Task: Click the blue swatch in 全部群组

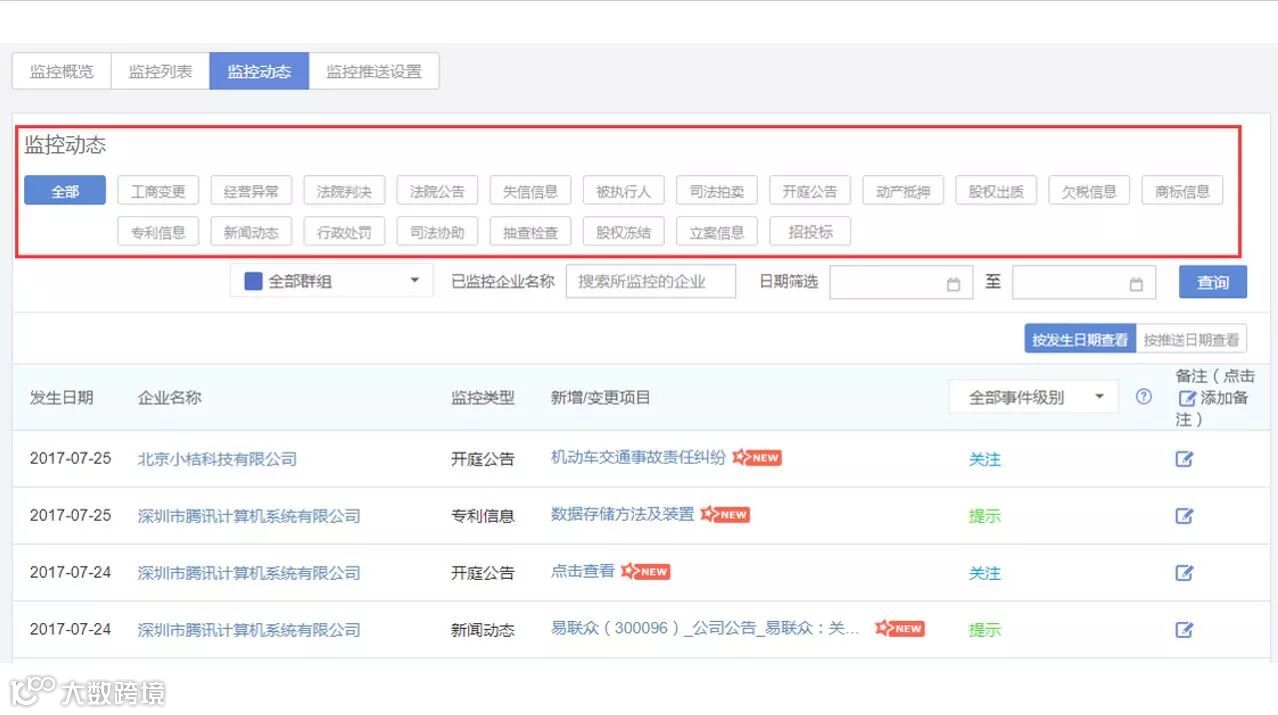Action: pyautogui.click(x=254, y=281)
